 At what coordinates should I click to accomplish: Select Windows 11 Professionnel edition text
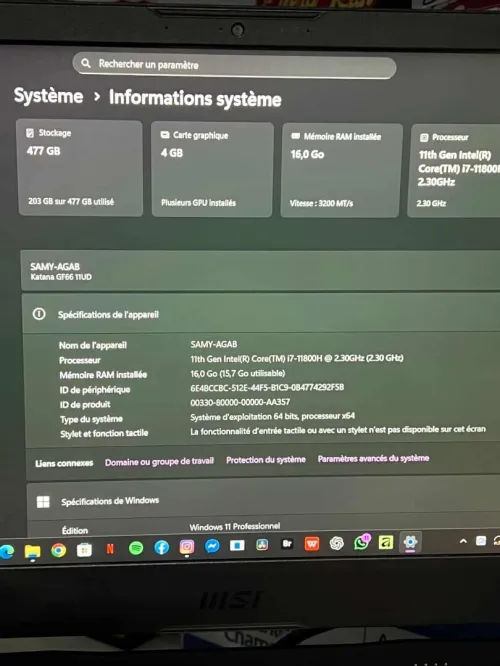[x=234, y=527]
